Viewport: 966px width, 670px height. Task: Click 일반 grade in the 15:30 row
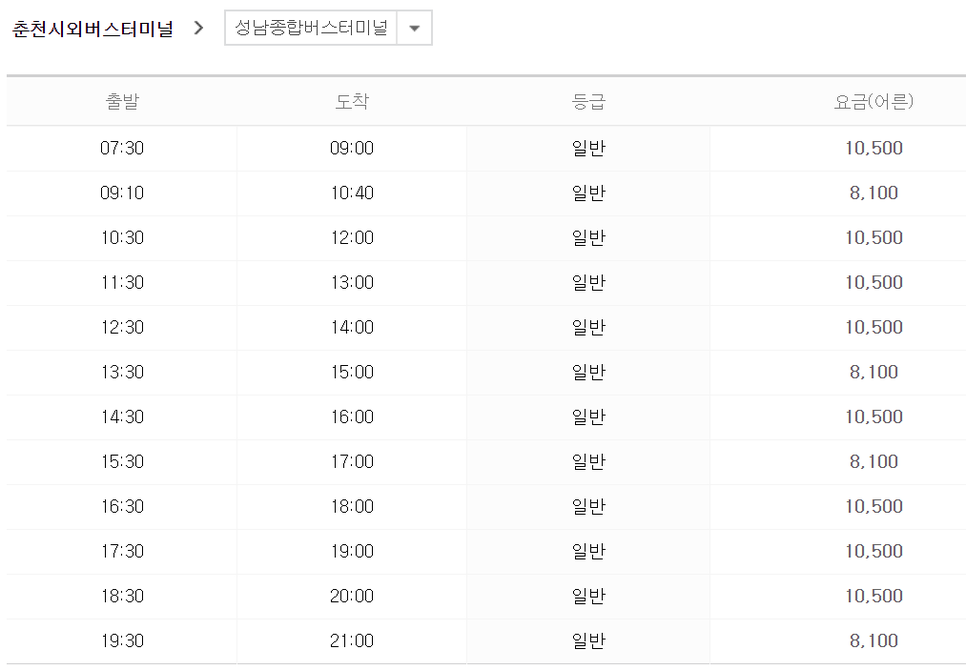pyautogui.click(x=588, y=462)
